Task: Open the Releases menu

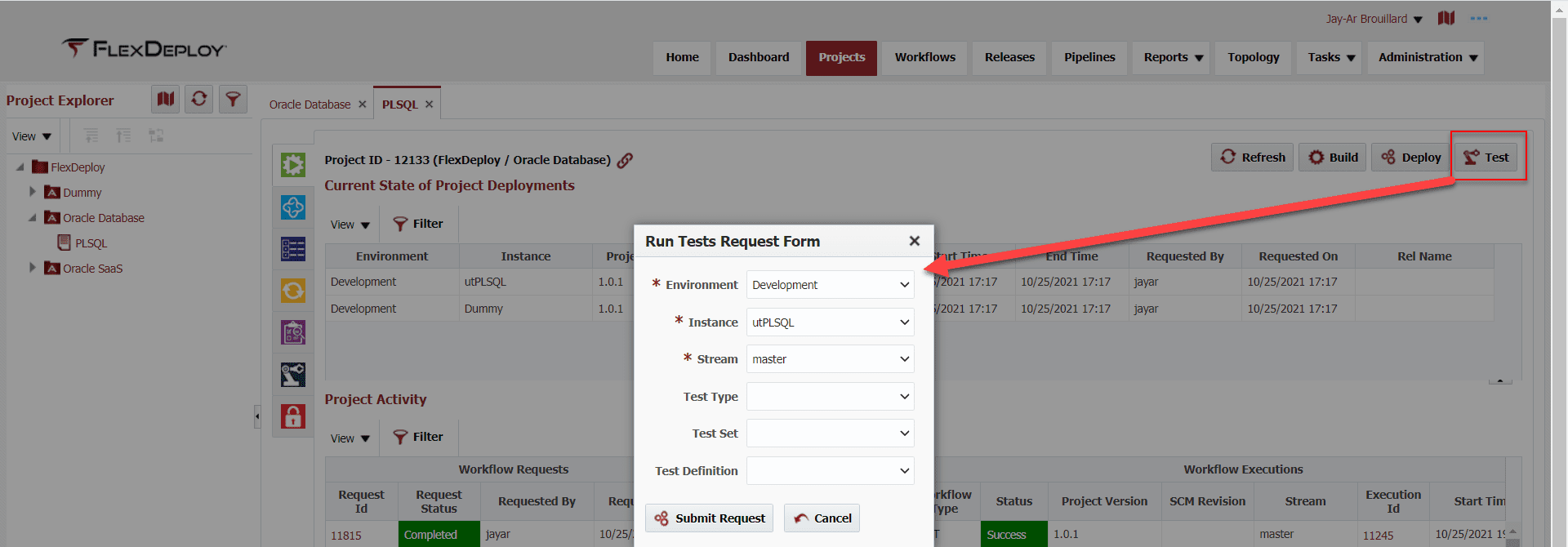Action: pos(1009,57)
